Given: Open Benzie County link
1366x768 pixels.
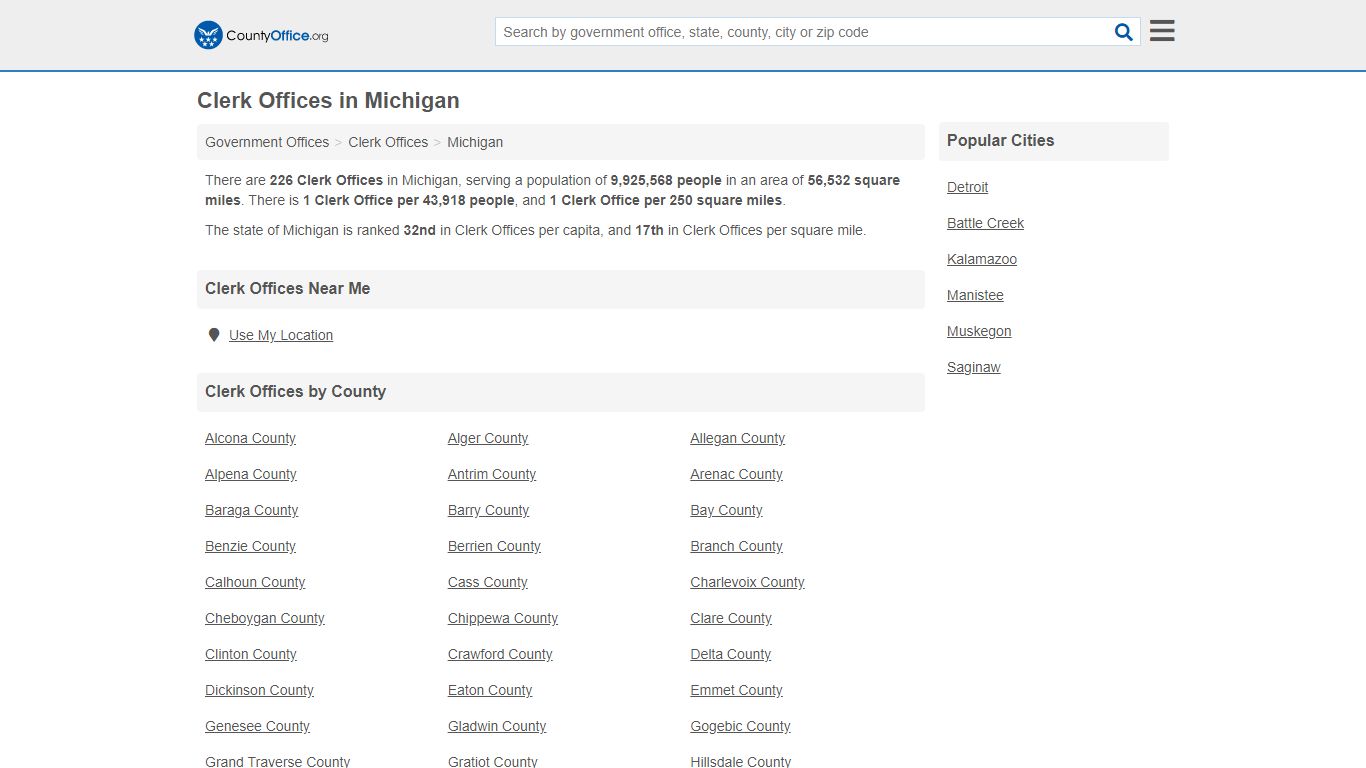Looking at the screenshot, I should [250, 546].
